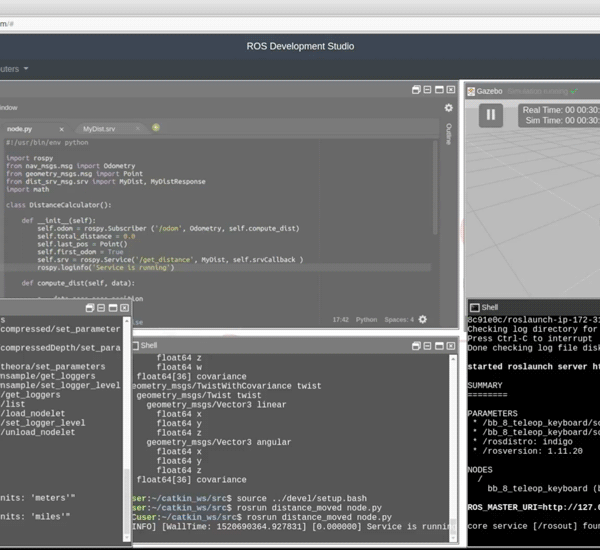Click the code editor vertical scrollbar
Image resolution: width=600 pixels, height=550 pixels.
pyautogui.click(x=435, y=188)
